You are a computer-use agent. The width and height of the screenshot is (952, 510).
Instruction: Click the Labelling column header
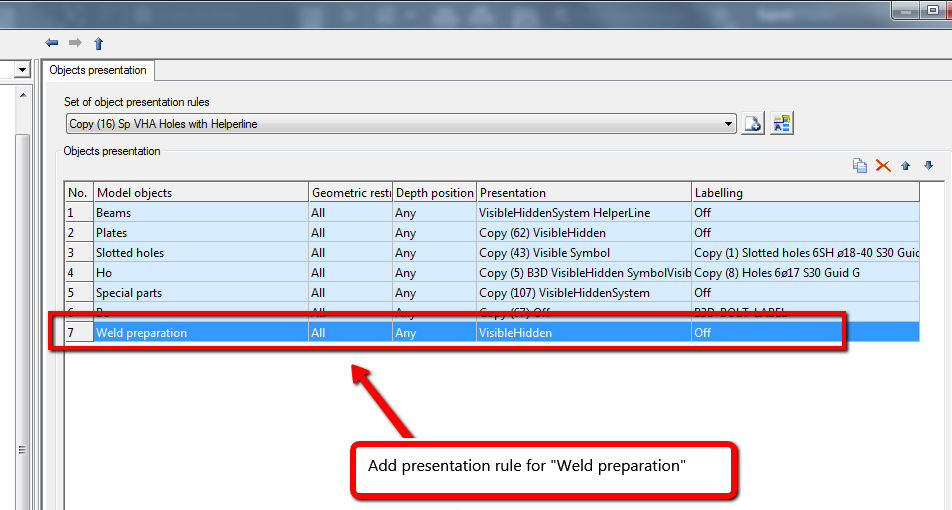805,192
